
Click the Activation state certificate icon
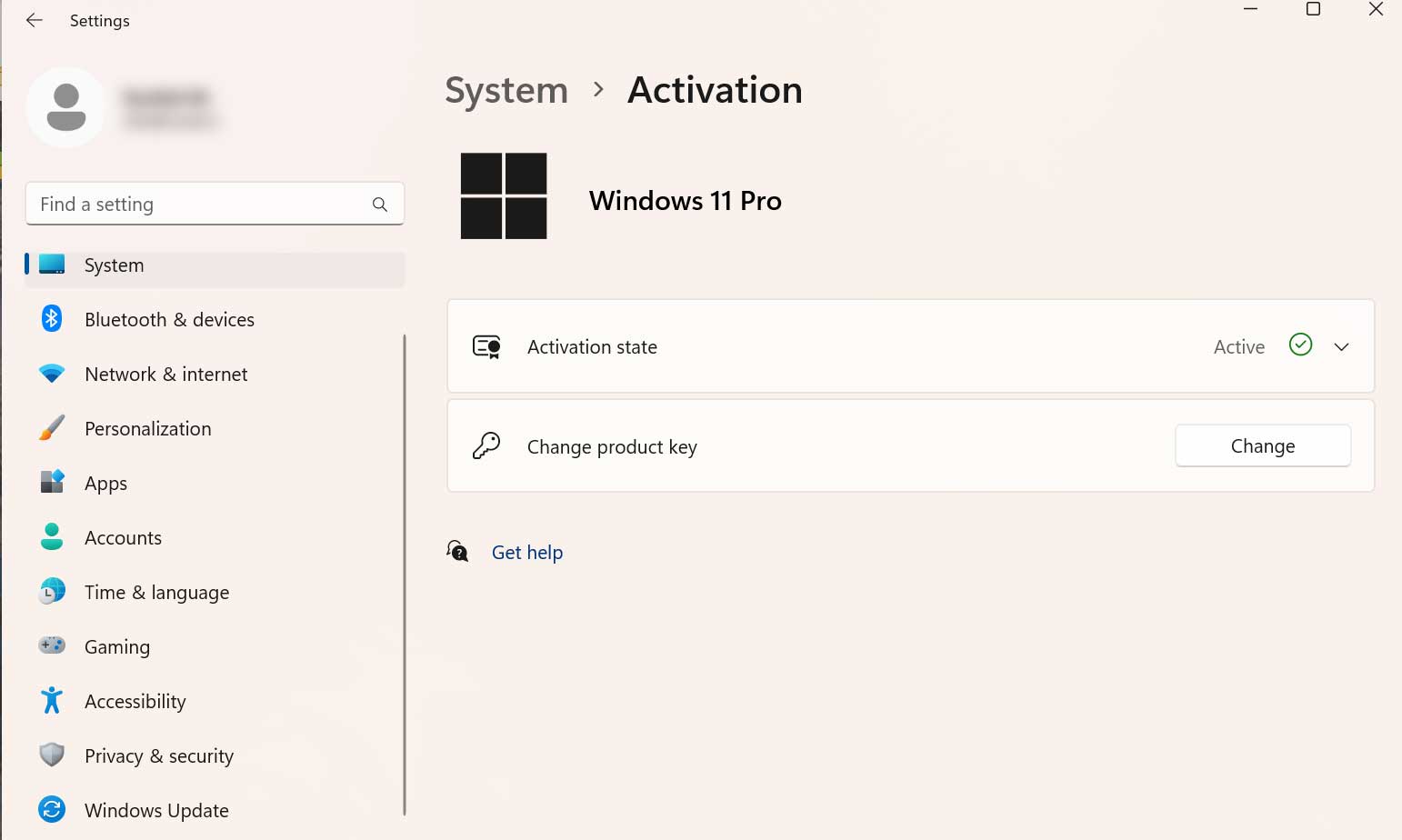click(x=486, y=346)
